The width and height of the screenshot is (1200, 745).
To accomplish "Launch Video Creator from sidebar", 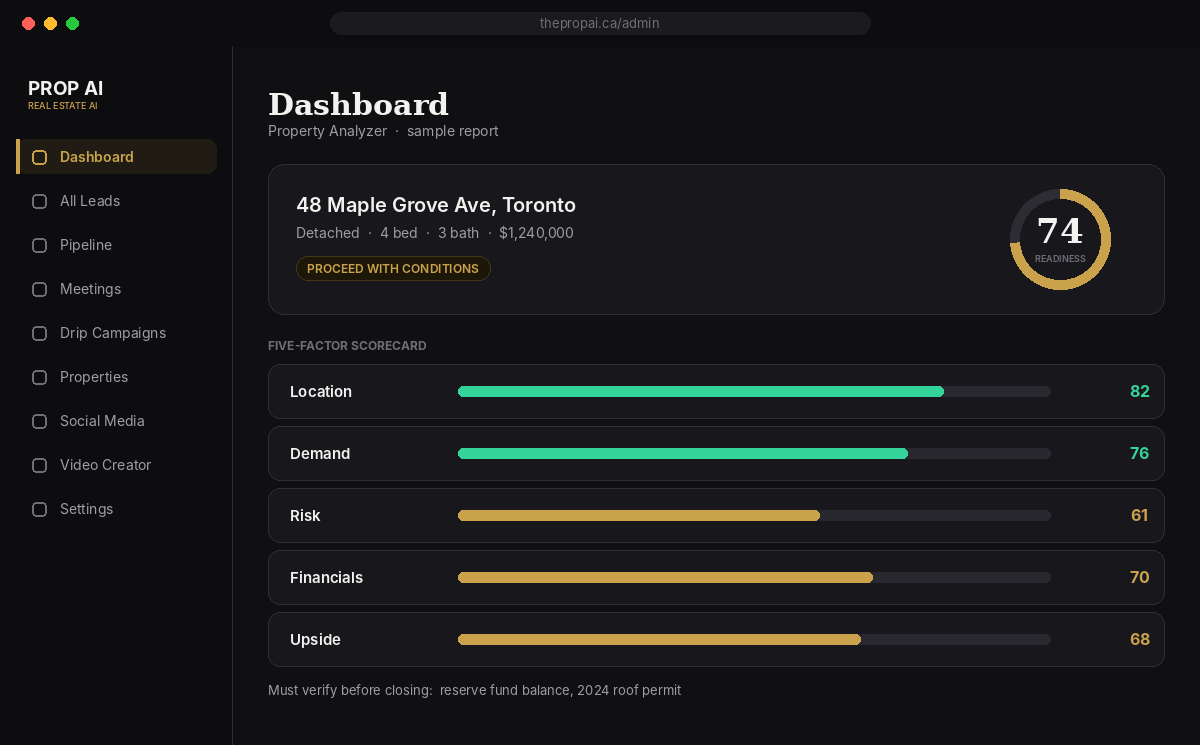I will (x=105, y=465).
